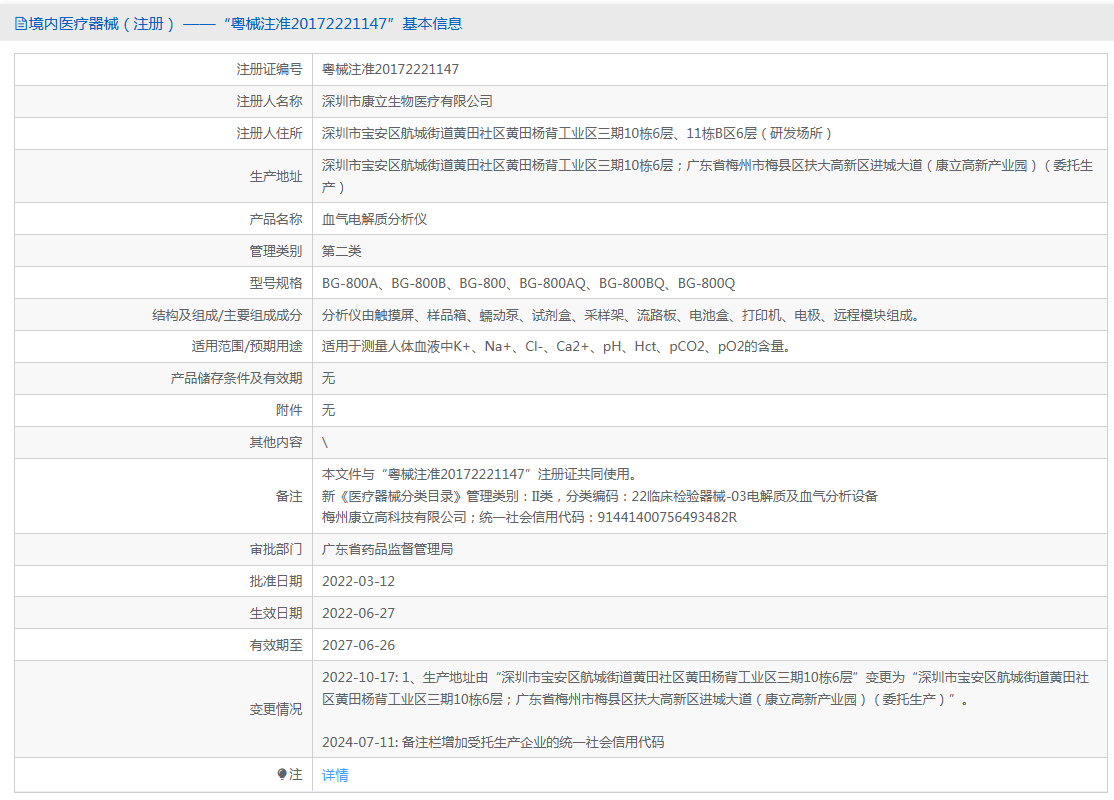The width and height of the screenshot is (1114, 800).
Task: Select the structure text starting 分析仪由触摸屏
Action: pyautogui.click(x=622, y=315)
